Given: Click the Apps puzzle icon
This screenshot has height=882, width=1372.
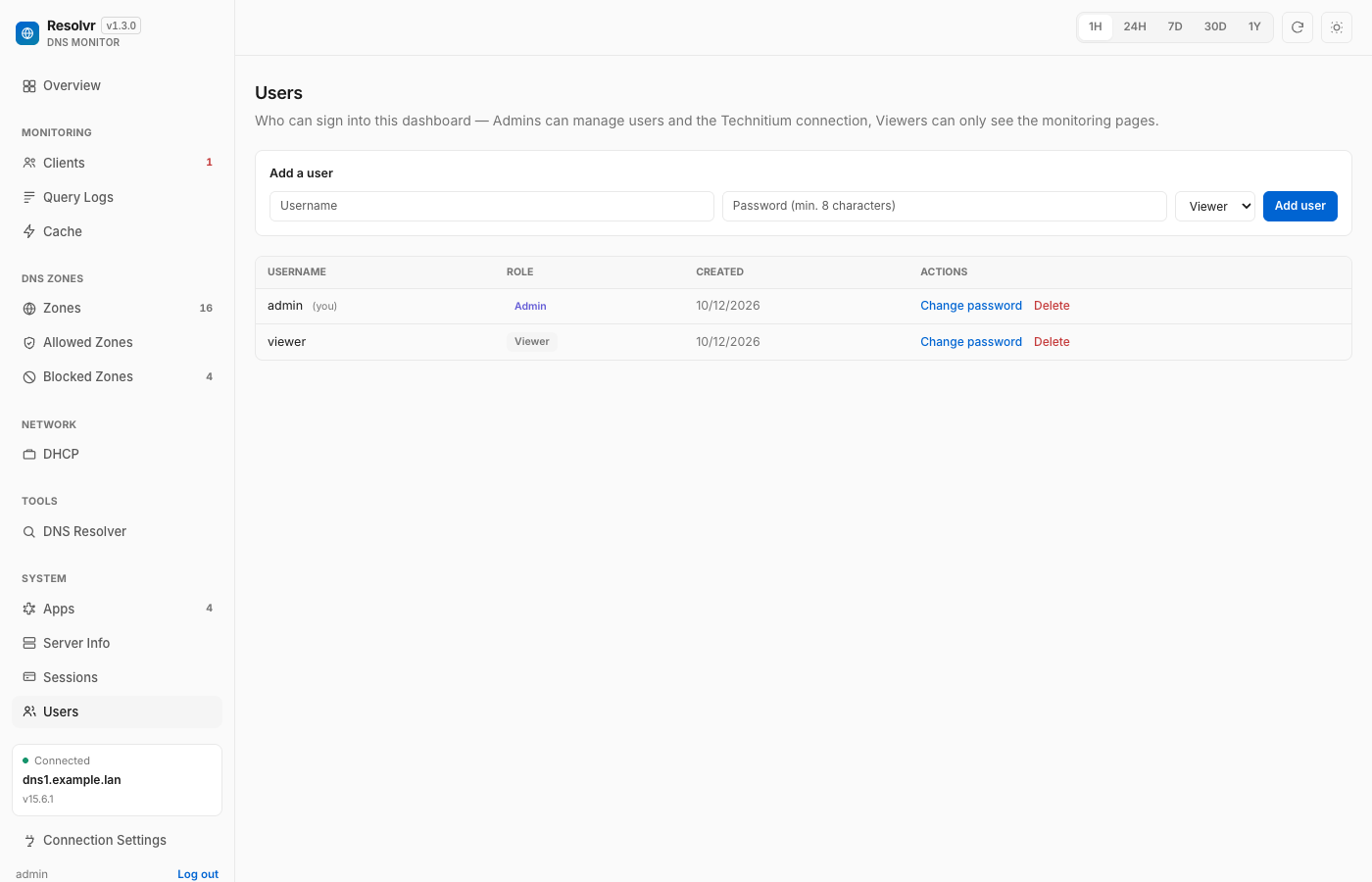Looking at the screenshot, I should click(29, 609).
